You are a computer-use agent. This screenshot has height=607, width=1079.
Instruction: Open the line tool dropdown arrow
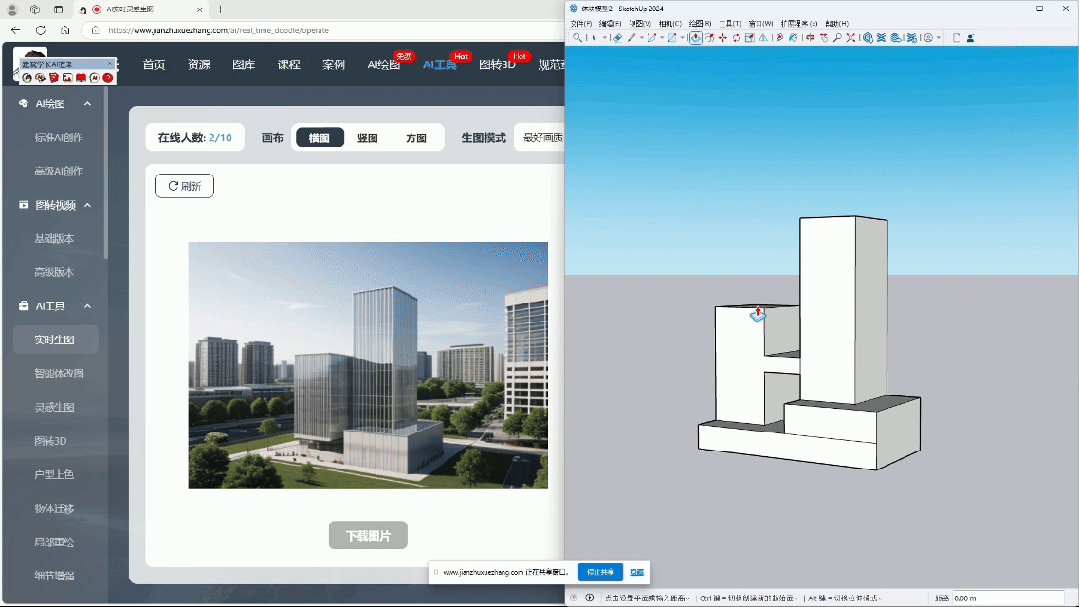tap(642, 38)
